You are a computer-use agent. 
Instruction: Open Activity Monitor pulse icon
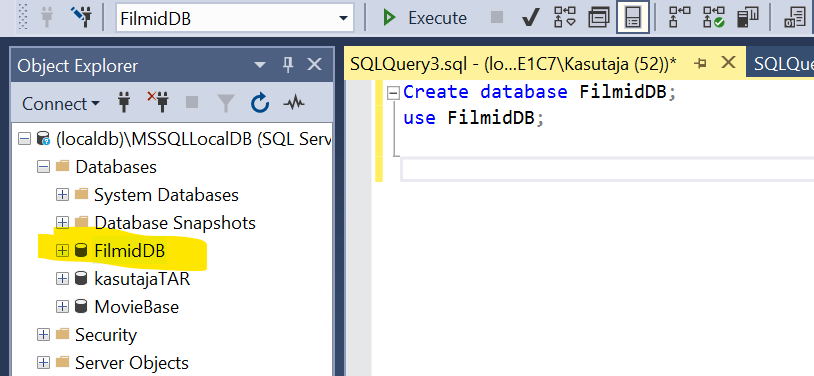click(294, 103)
